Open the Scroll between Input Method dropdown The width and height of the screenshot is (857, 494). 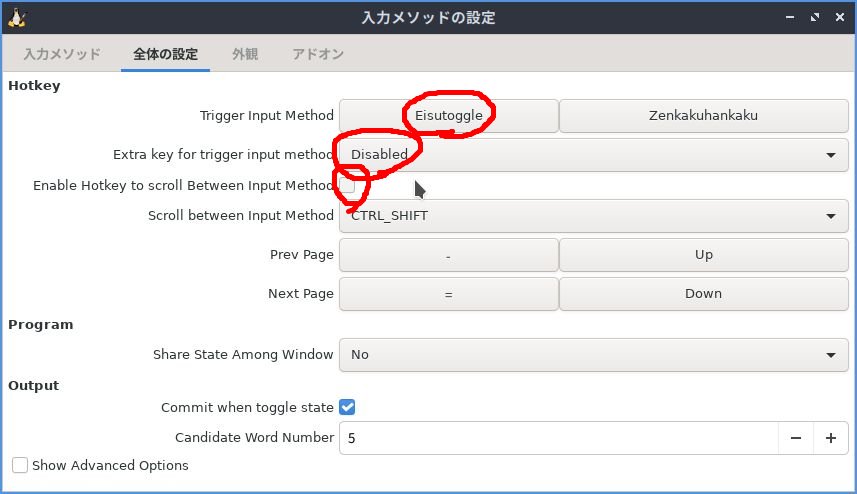(594, 216)
